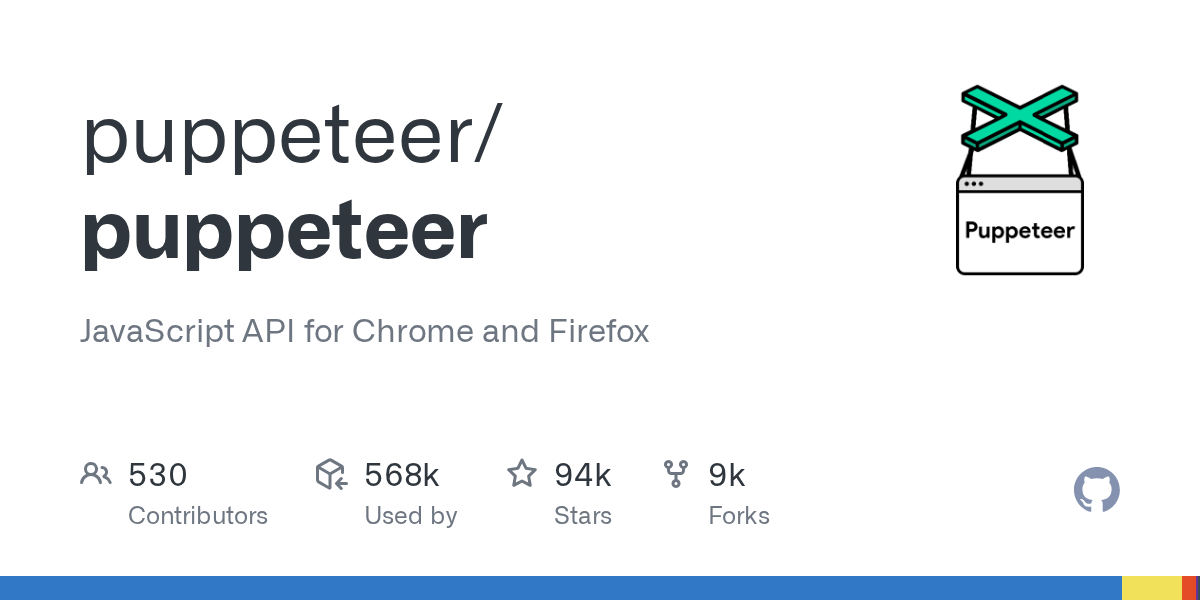Click the Contributors label

coord(198,516)
